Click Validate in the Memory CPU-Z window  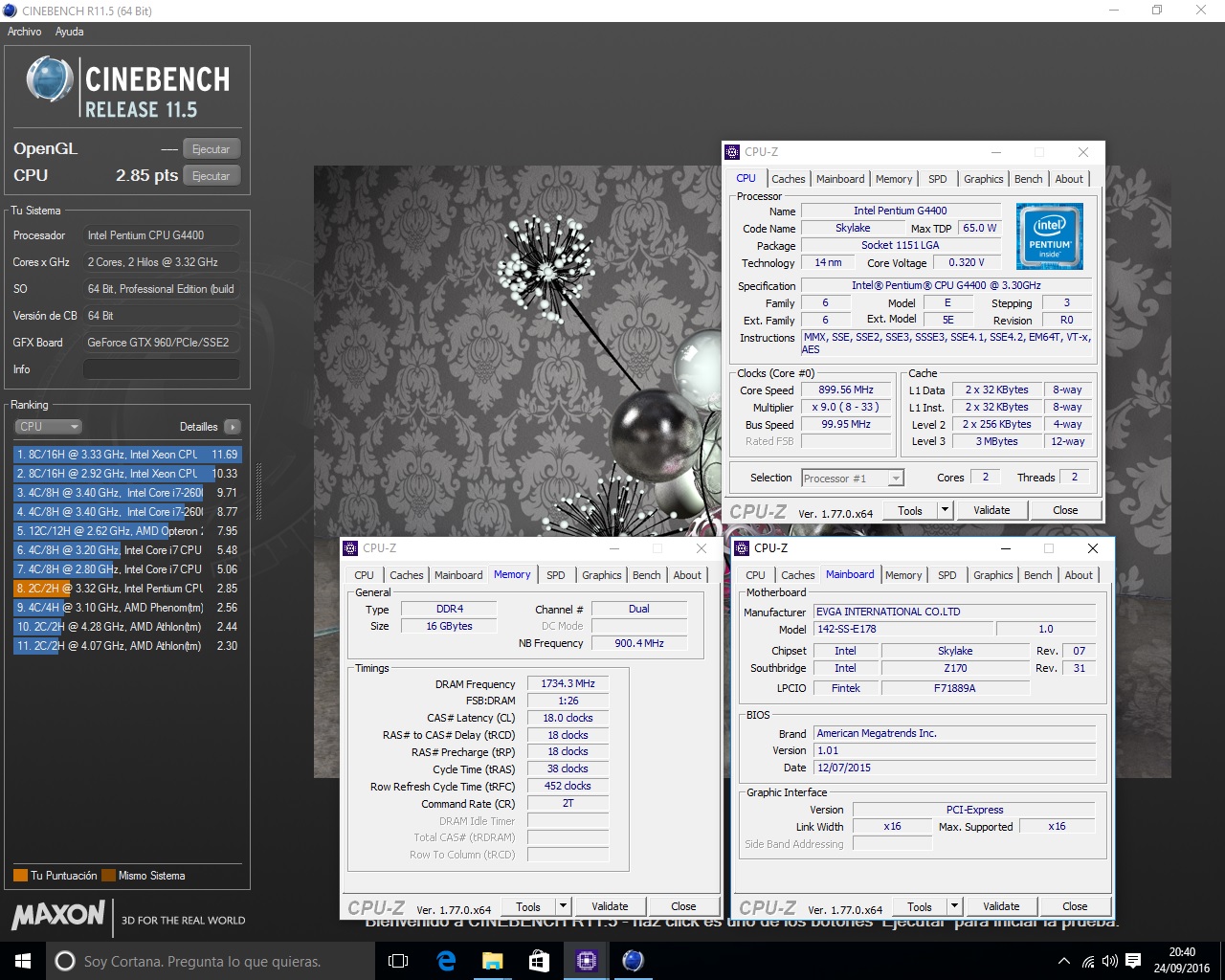pos(610,906)
